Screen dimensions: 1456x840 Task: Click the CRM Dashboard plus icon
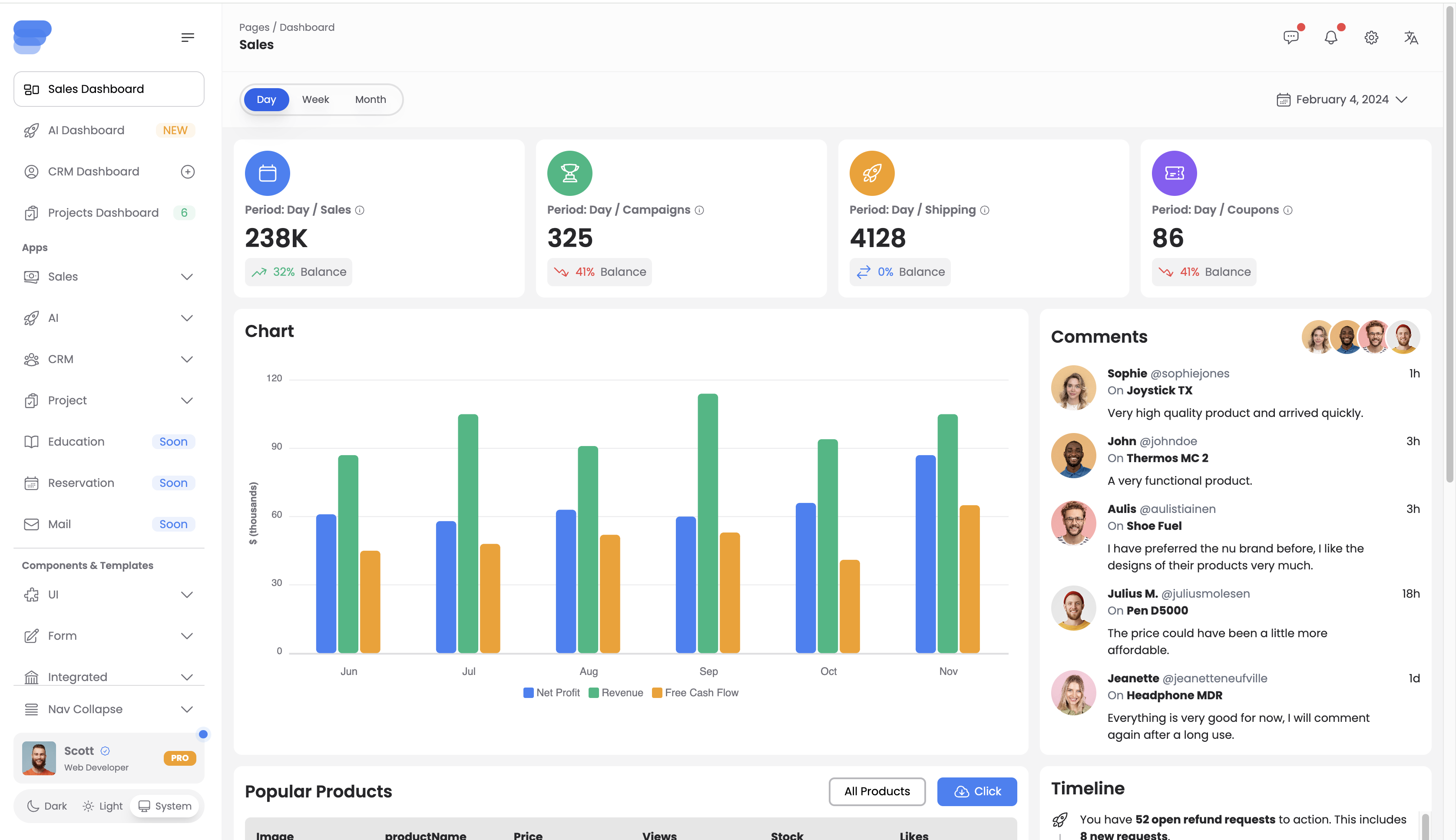tap(188, 172)
